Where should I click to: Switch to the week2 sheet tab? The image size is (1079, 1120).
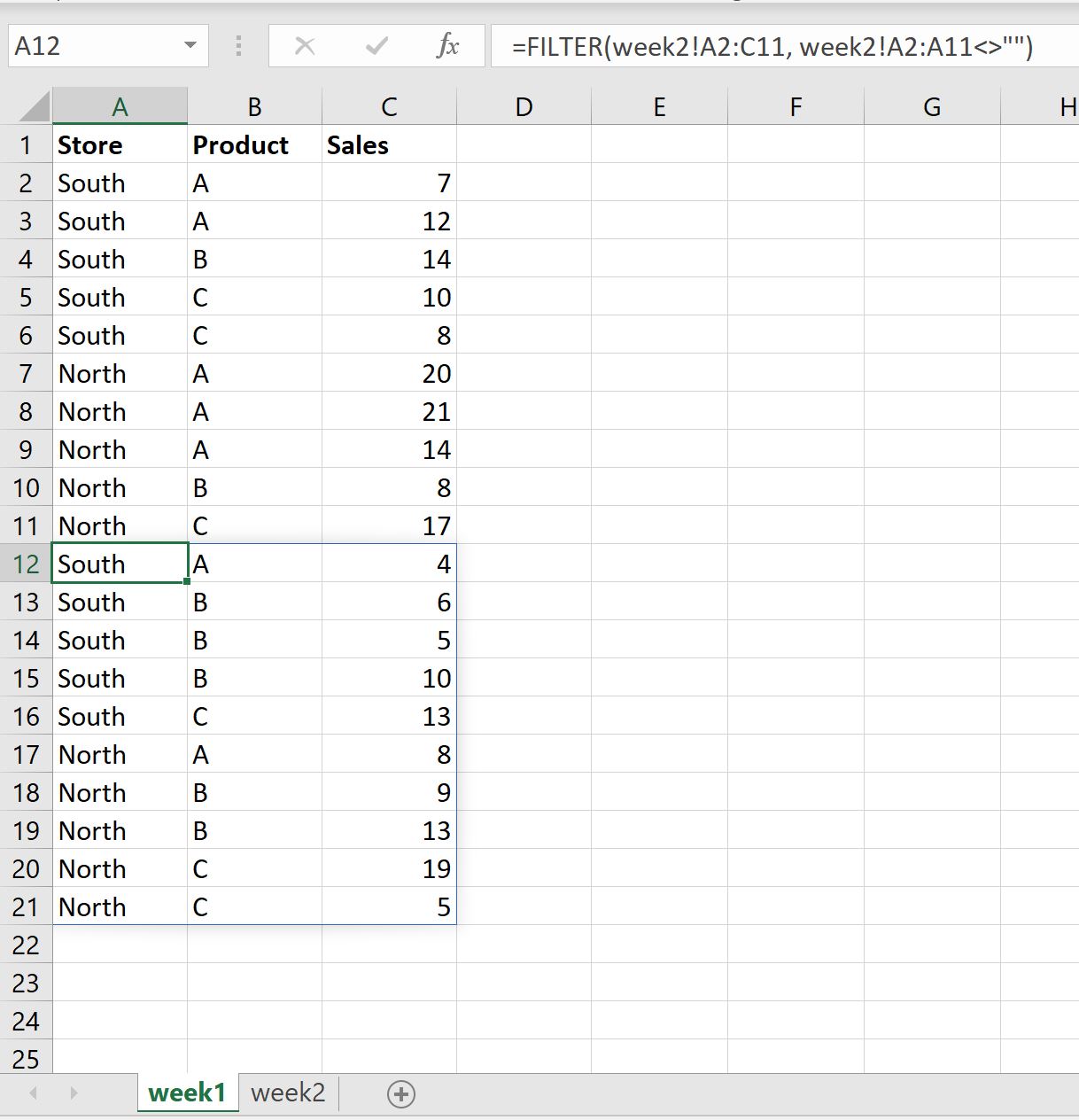(287, 1093)
